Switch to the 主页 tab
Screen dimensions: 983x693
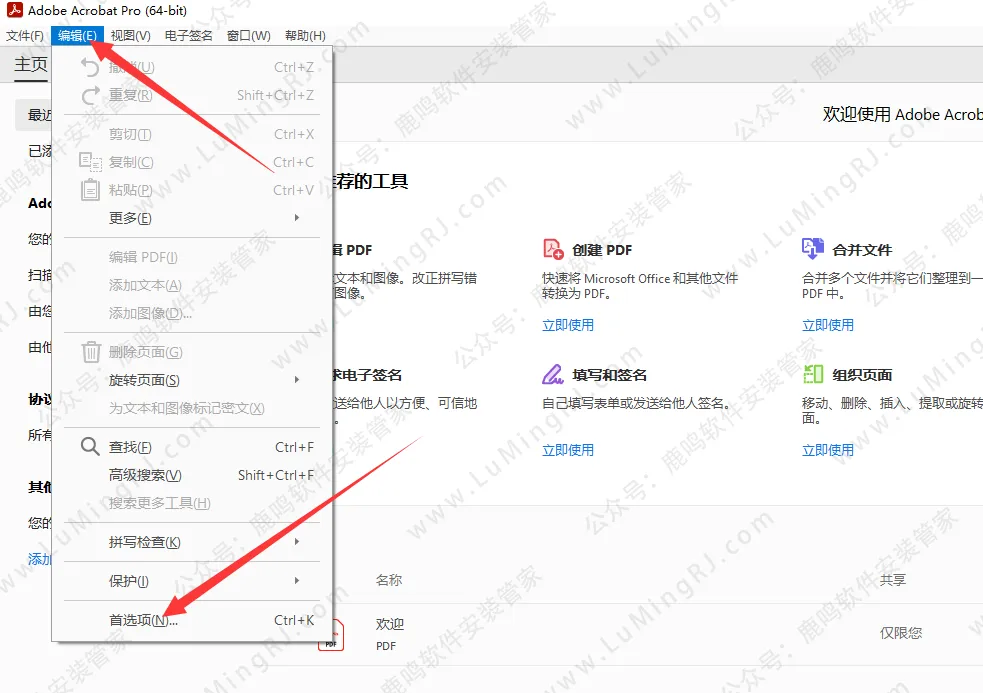coord(30,65)
